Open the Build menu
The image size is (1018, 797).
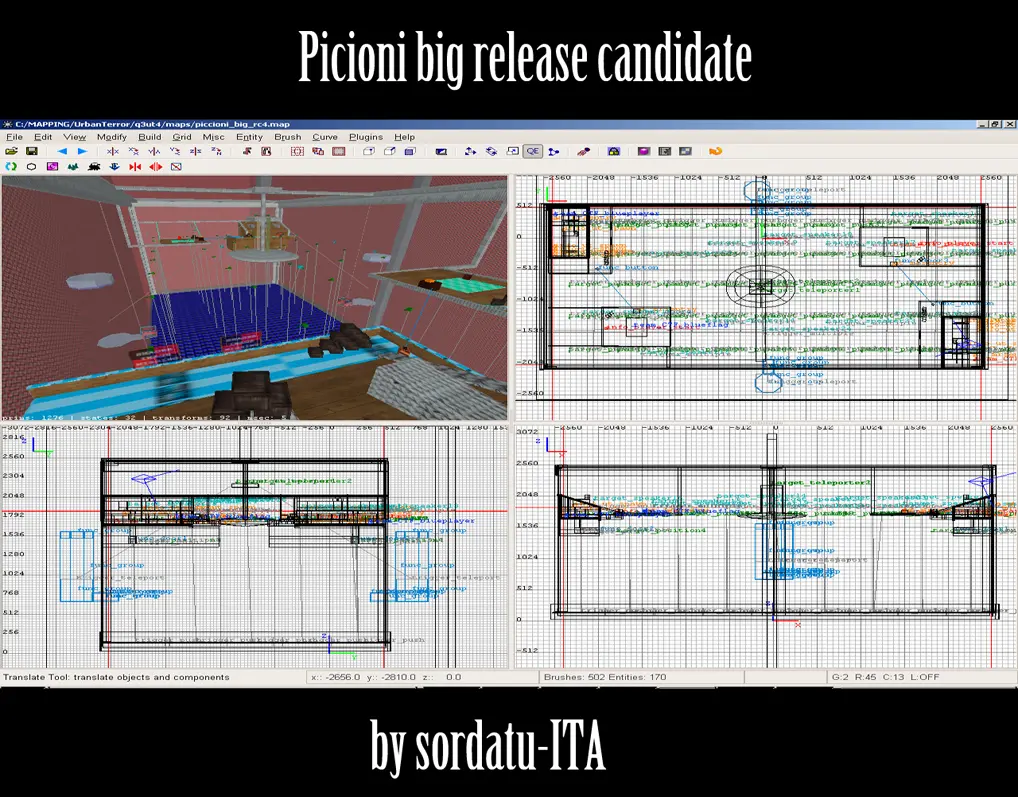point(150,137)
